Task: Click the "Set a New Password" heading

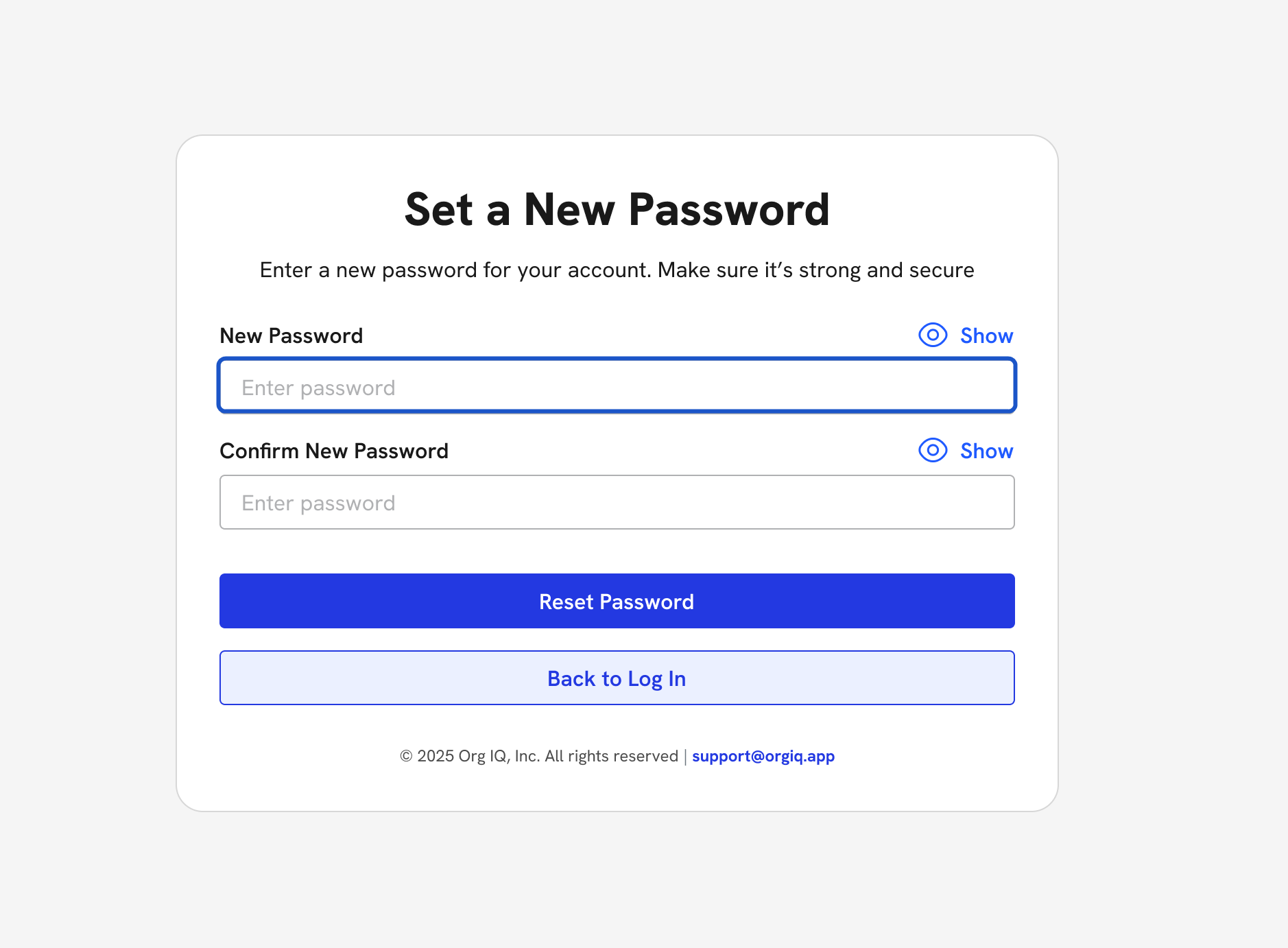Action: [x=617, y=209]
